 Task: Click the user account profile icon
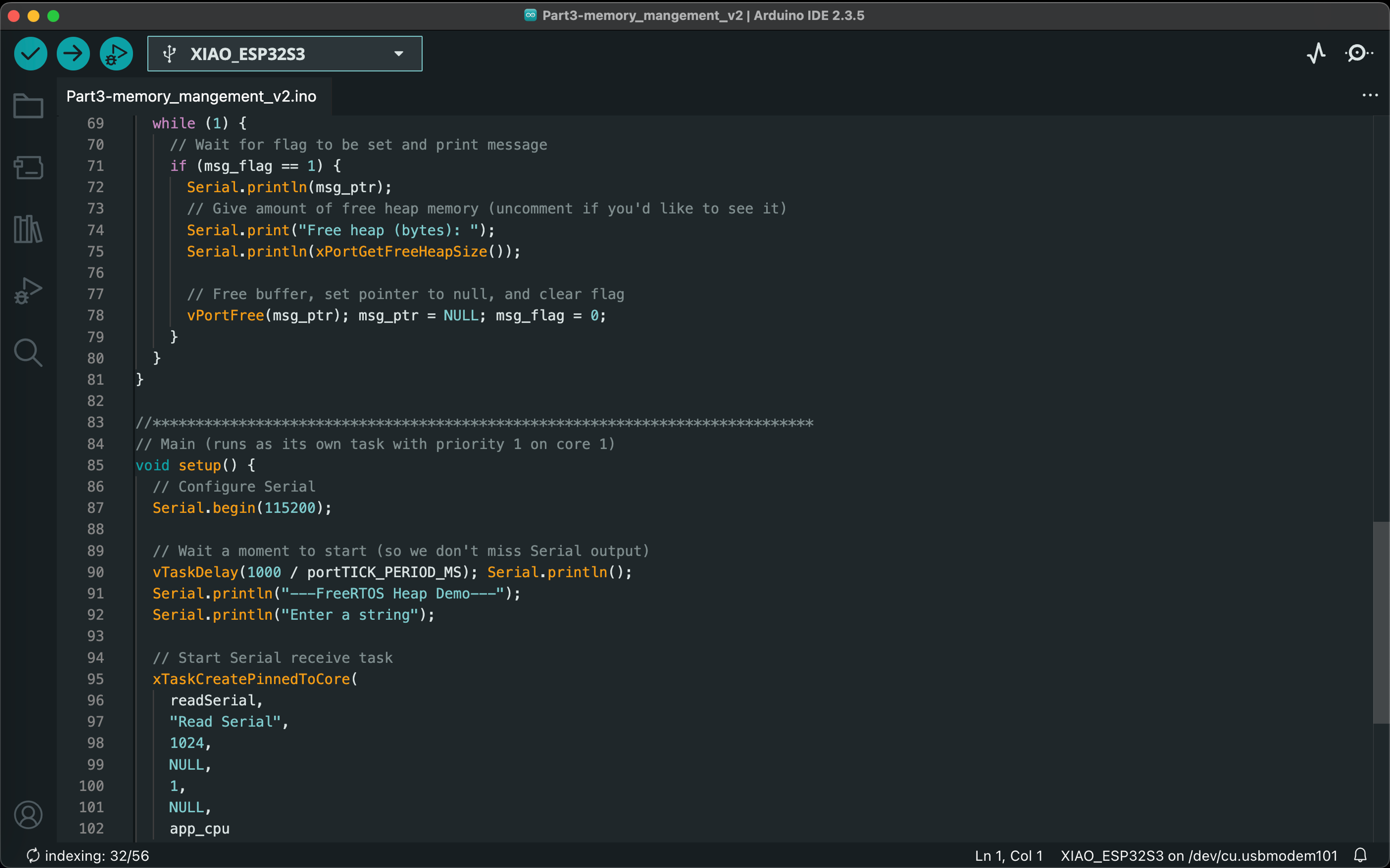[x=28, y=814]
